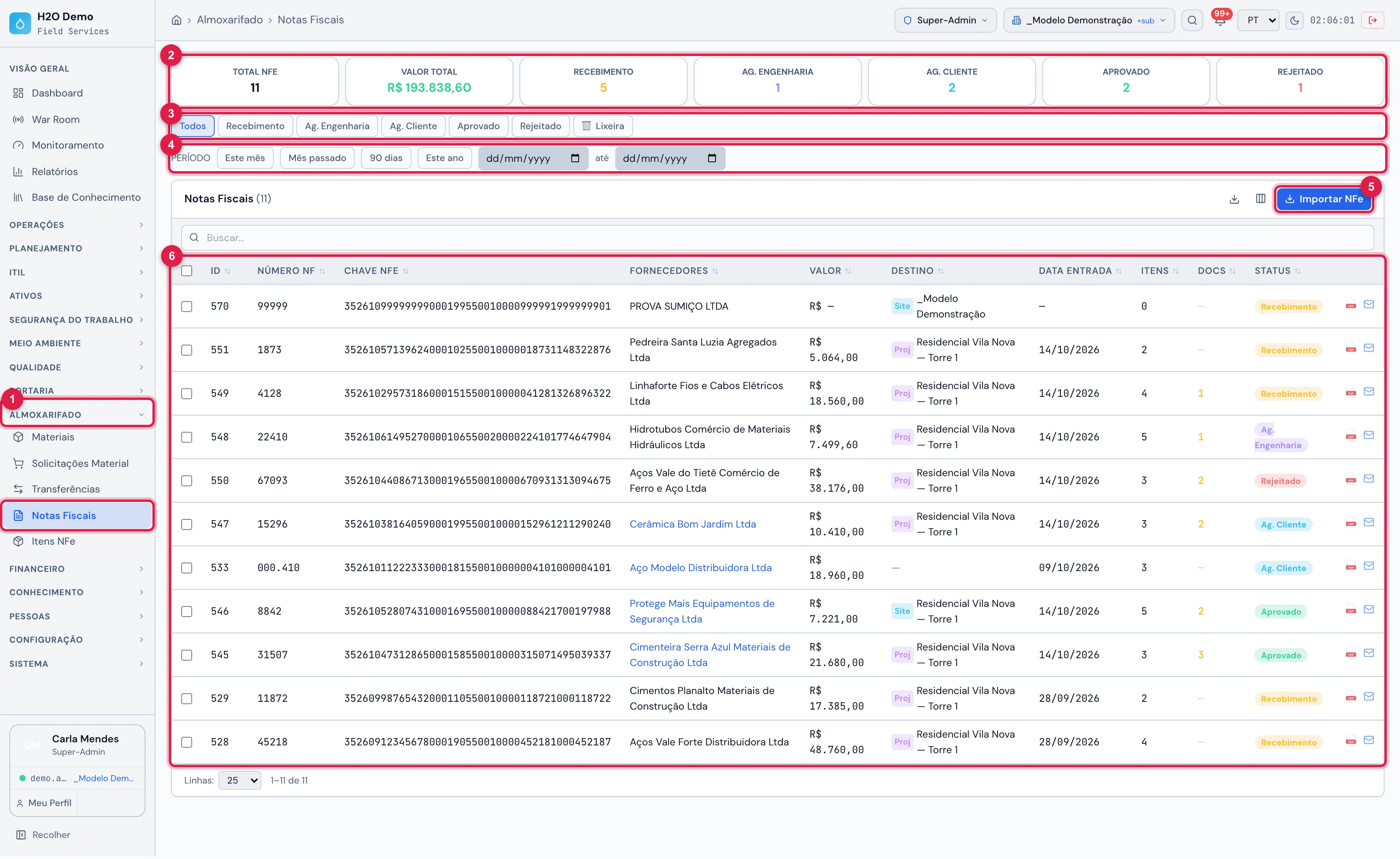This screenshot has height=859, width=1400.
Task: Select the Ag. Engenharia filter tab
Action: pyautogui.click(x=337, y=126)
